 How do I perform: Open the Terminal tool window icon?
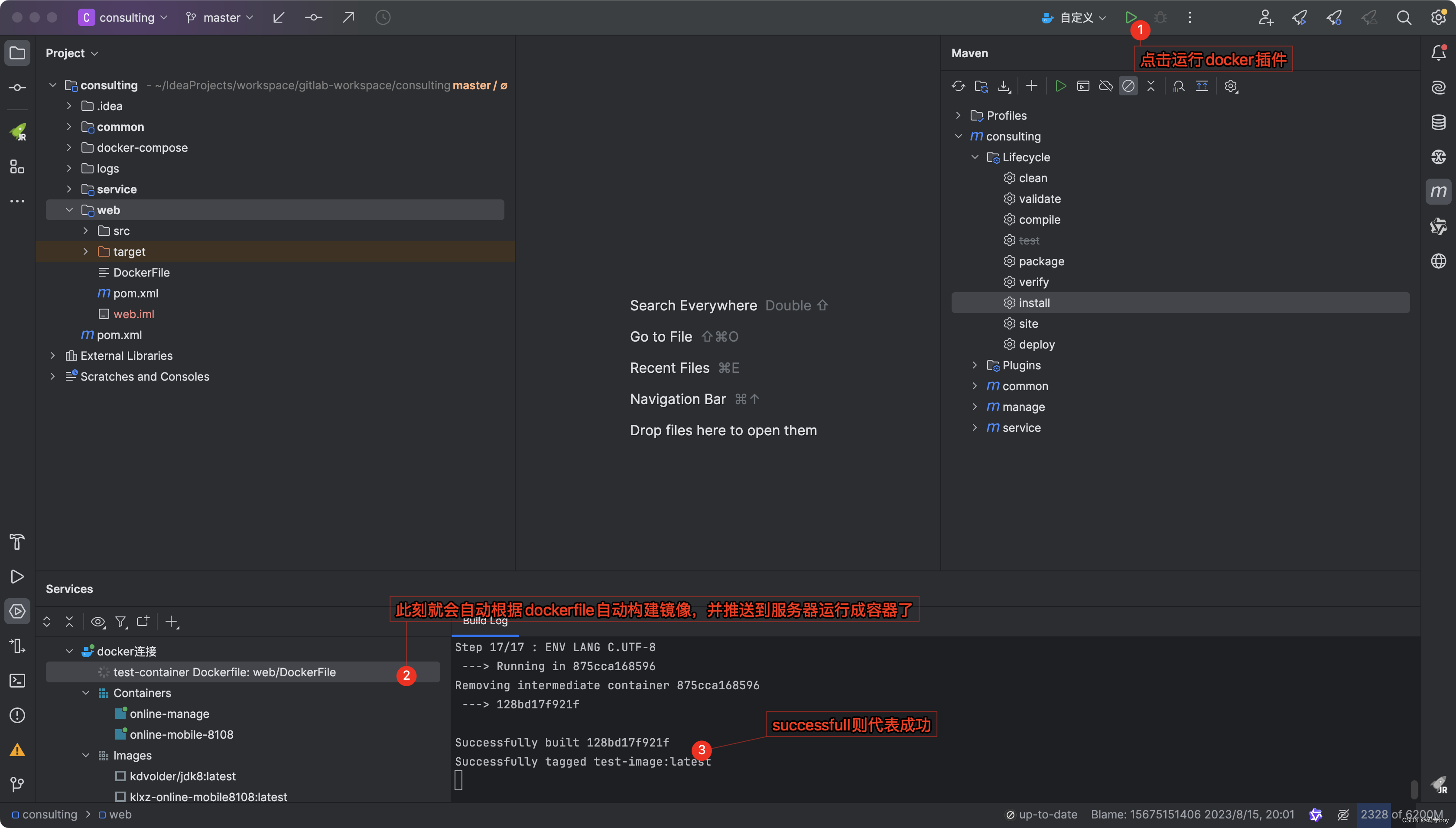pos(17,680)
